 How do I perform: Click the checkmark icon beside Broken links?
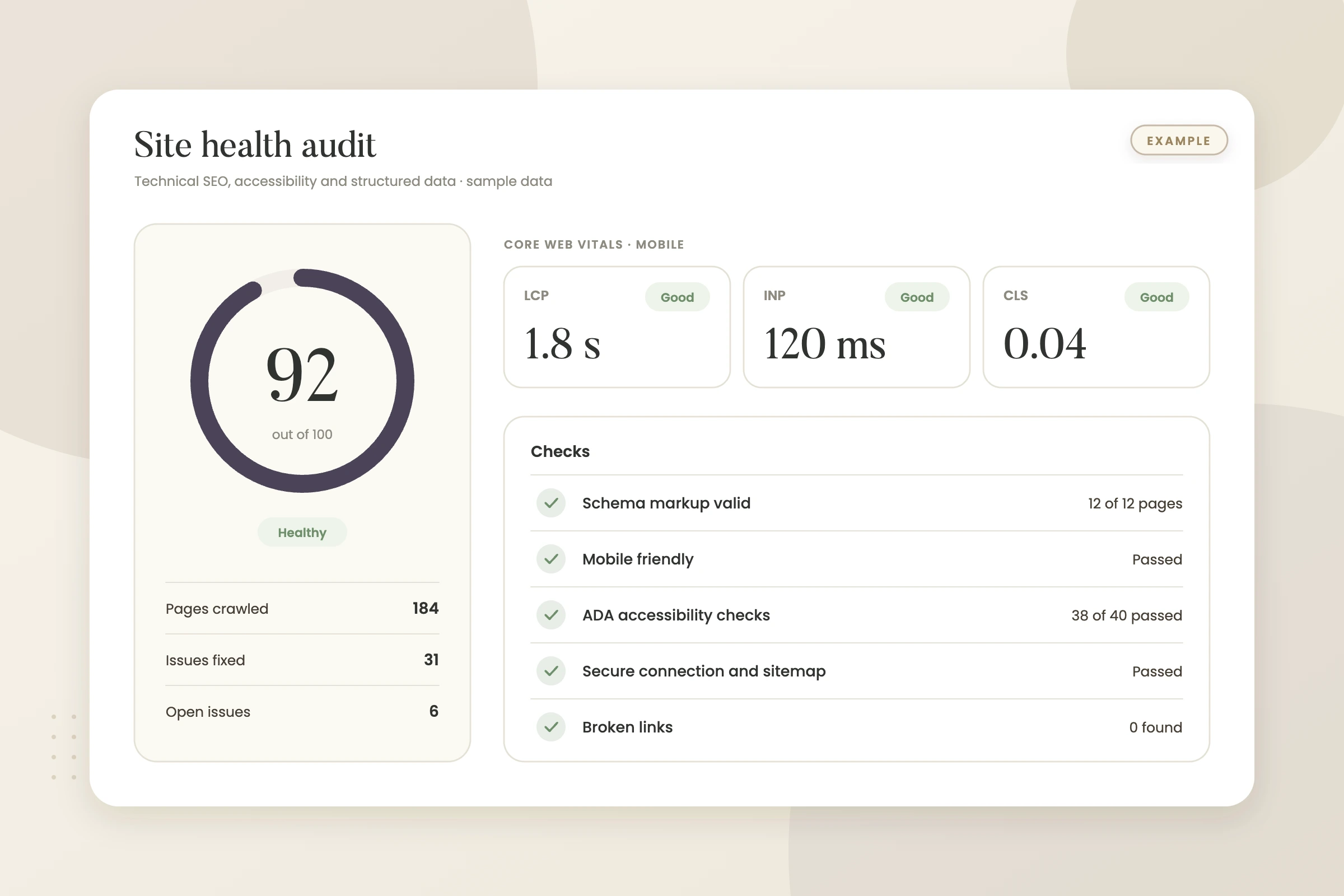pyautogui.click(x=551, y=727)
